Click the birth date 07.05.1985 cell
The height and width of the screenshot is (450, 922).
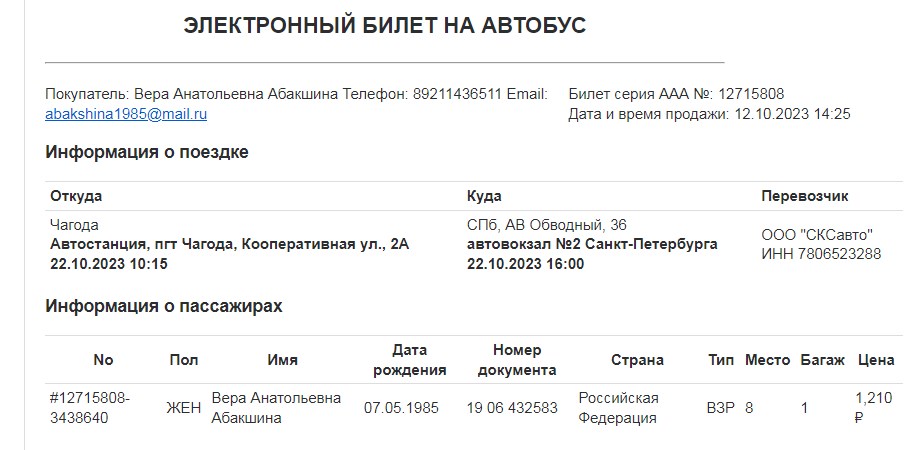point(402,408)
